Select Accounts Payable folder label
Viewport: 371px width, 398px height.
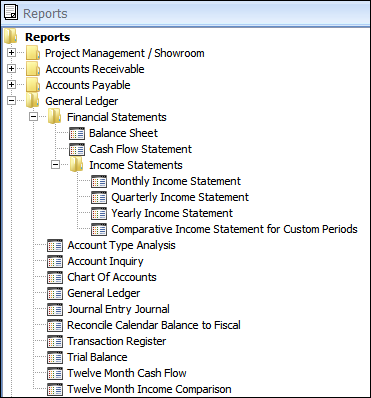pyautogui.click(x=88, y=85)
